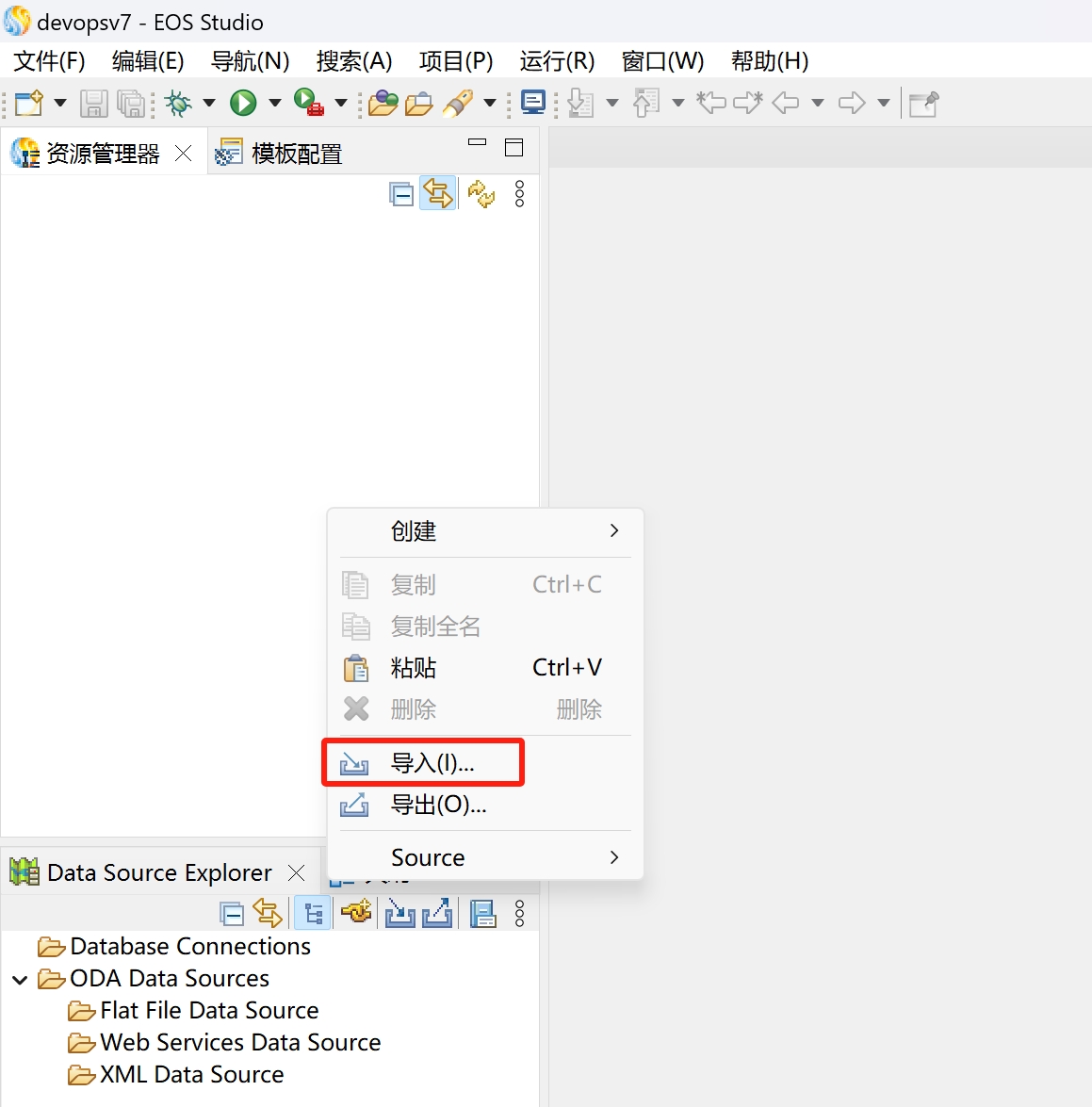The image size is (1092, 1107).
Task: Minimize the 资源管理器 view panel
Action: coord(477,142)
